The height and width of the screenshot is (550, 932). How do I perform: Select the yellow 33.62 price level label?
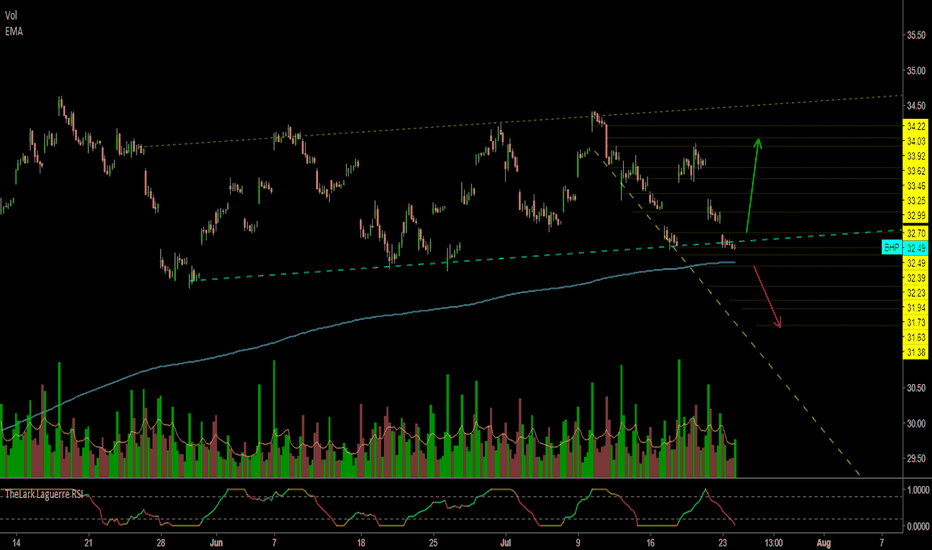tap(915, 171)
